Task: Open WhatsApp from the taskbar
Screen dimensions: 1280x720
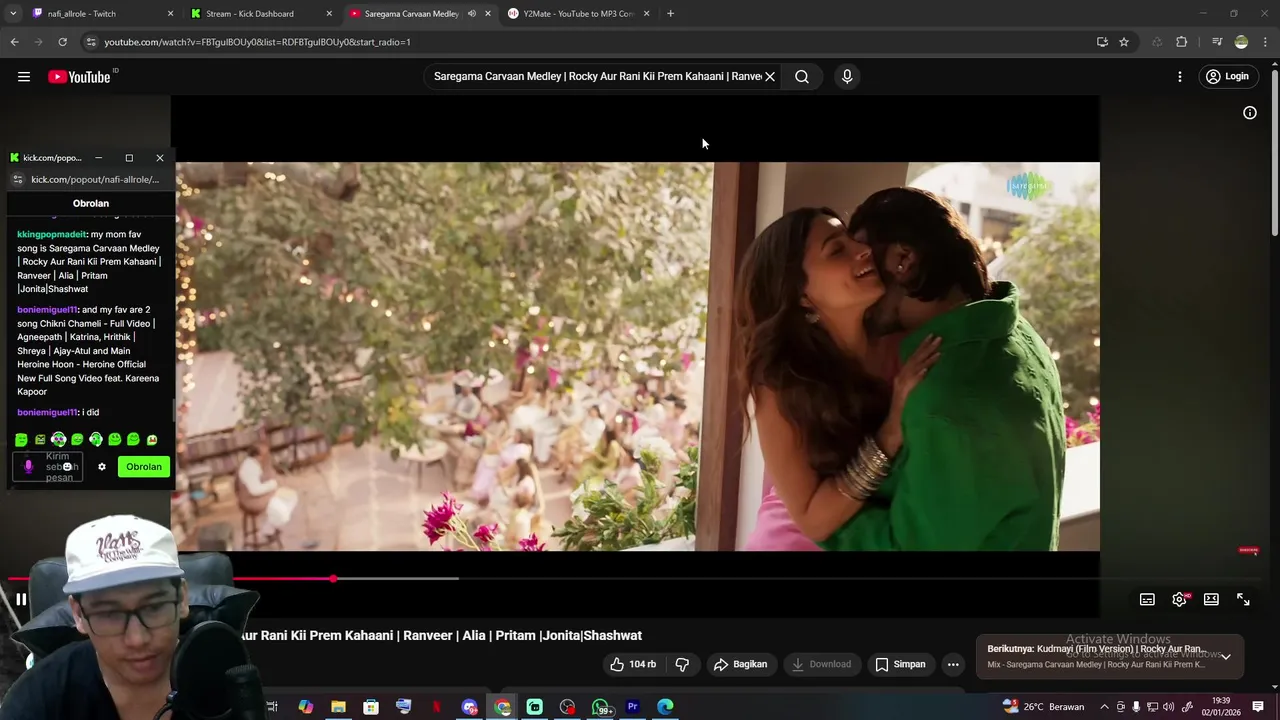Action: click(x=600, y=707)
